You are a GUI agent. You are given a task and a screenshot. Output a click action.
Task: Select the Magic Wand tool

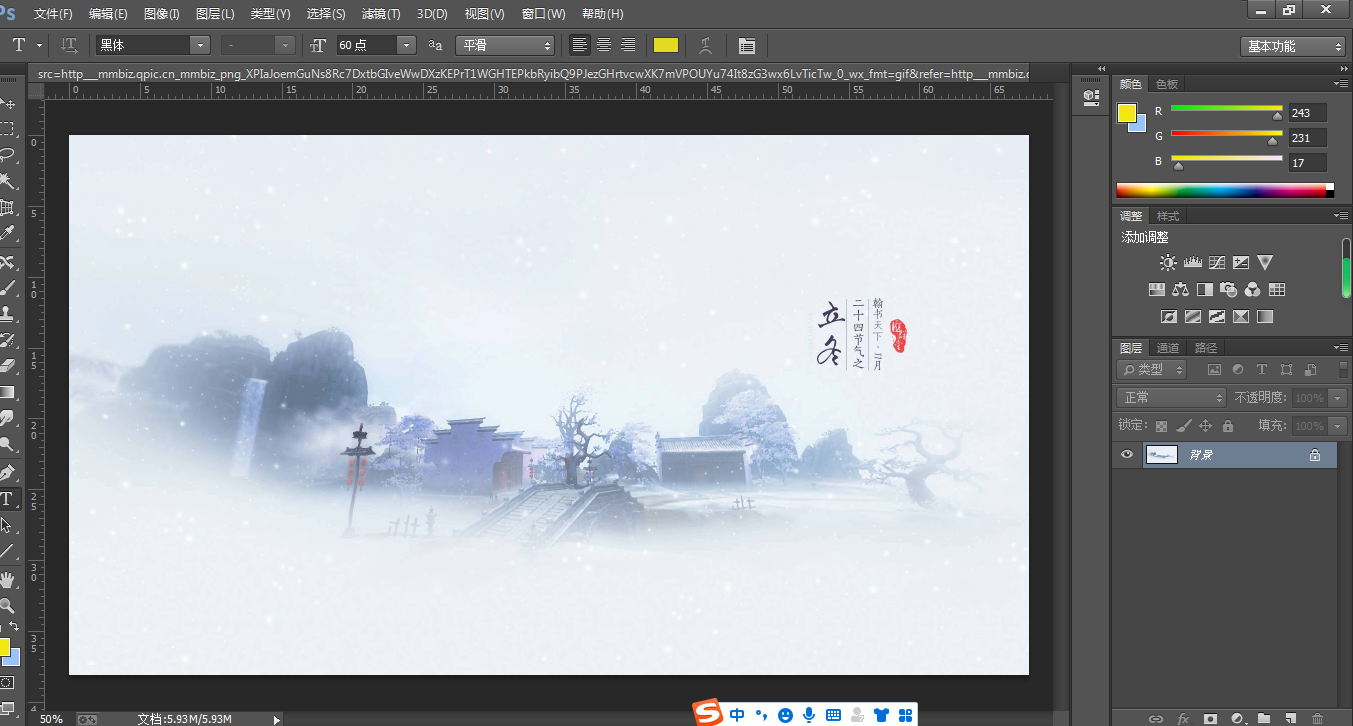[8, 181]
